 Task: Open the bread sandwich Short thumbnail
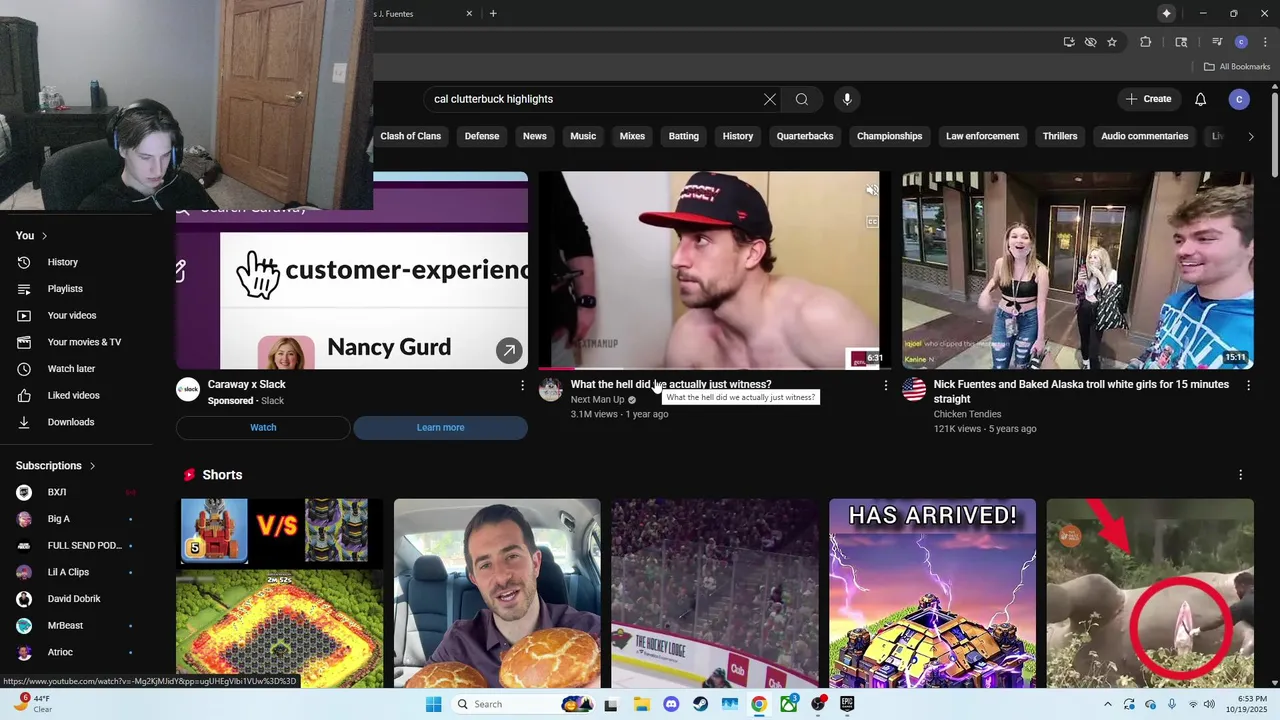497,593
